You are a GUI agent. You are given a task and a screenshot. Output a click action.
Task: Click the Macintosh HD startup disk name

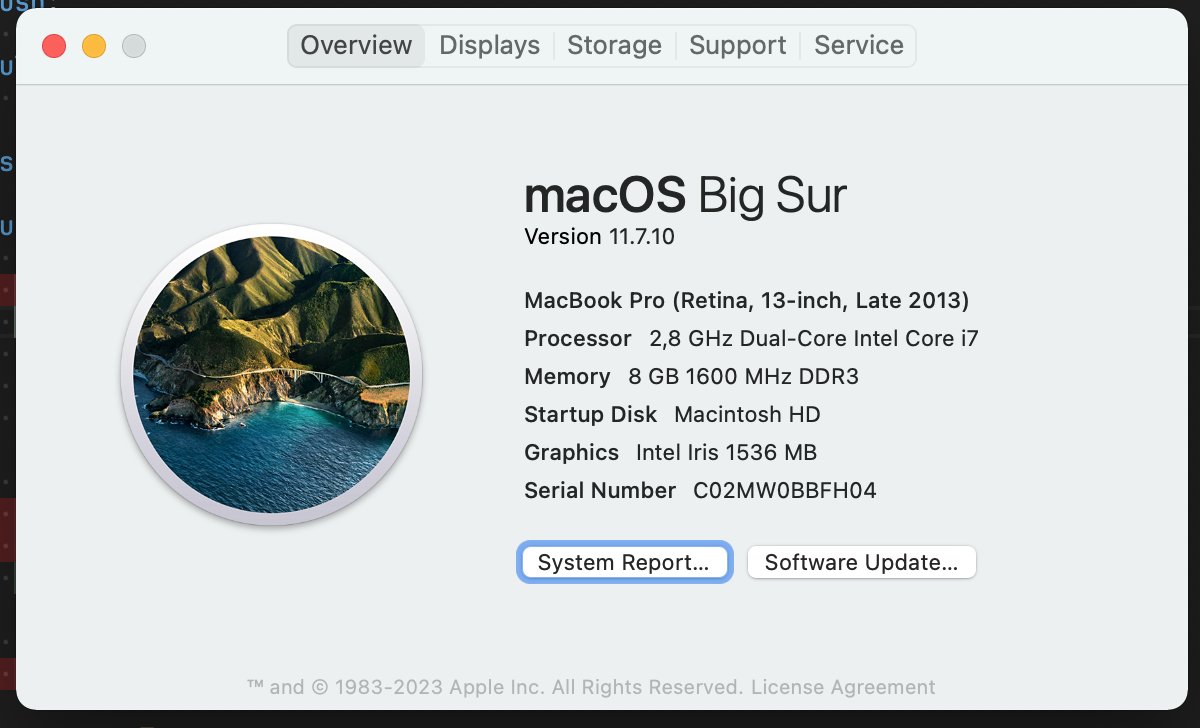point(748,414)
